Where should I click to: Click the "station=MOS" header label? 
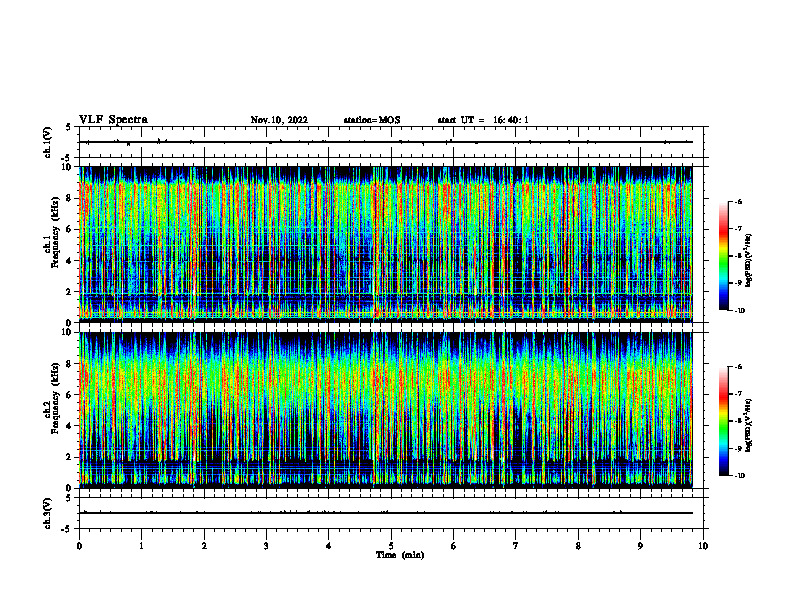point(372,120)
